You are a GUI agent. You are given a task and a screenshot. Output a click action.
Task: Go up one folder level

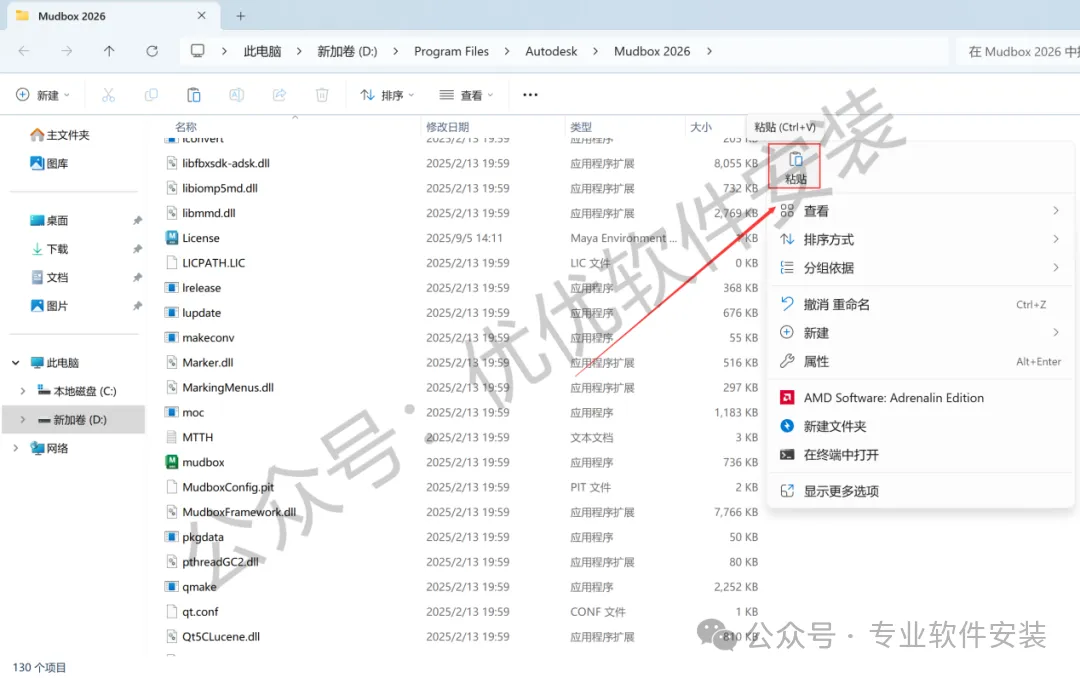coord(109,51)
